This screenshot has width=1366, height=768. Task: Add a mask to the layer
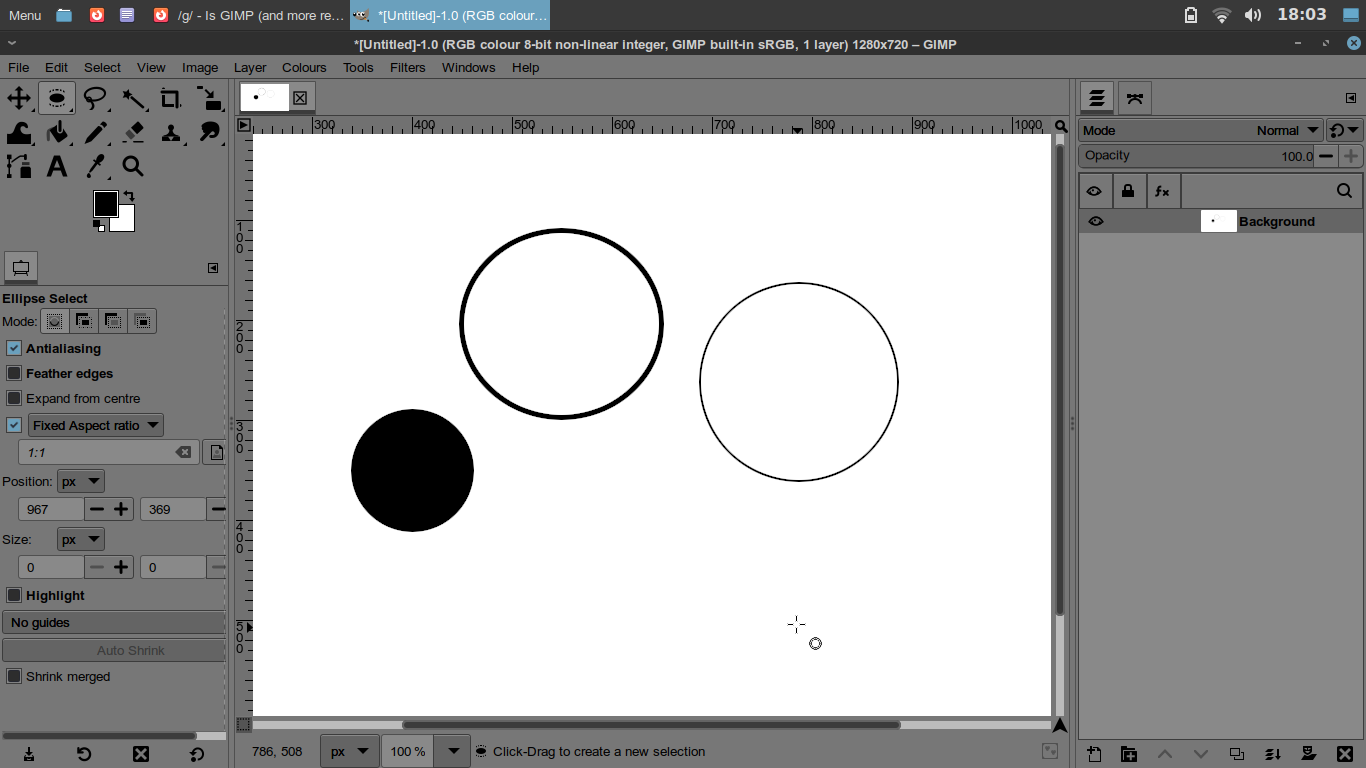pos(1309,754)
